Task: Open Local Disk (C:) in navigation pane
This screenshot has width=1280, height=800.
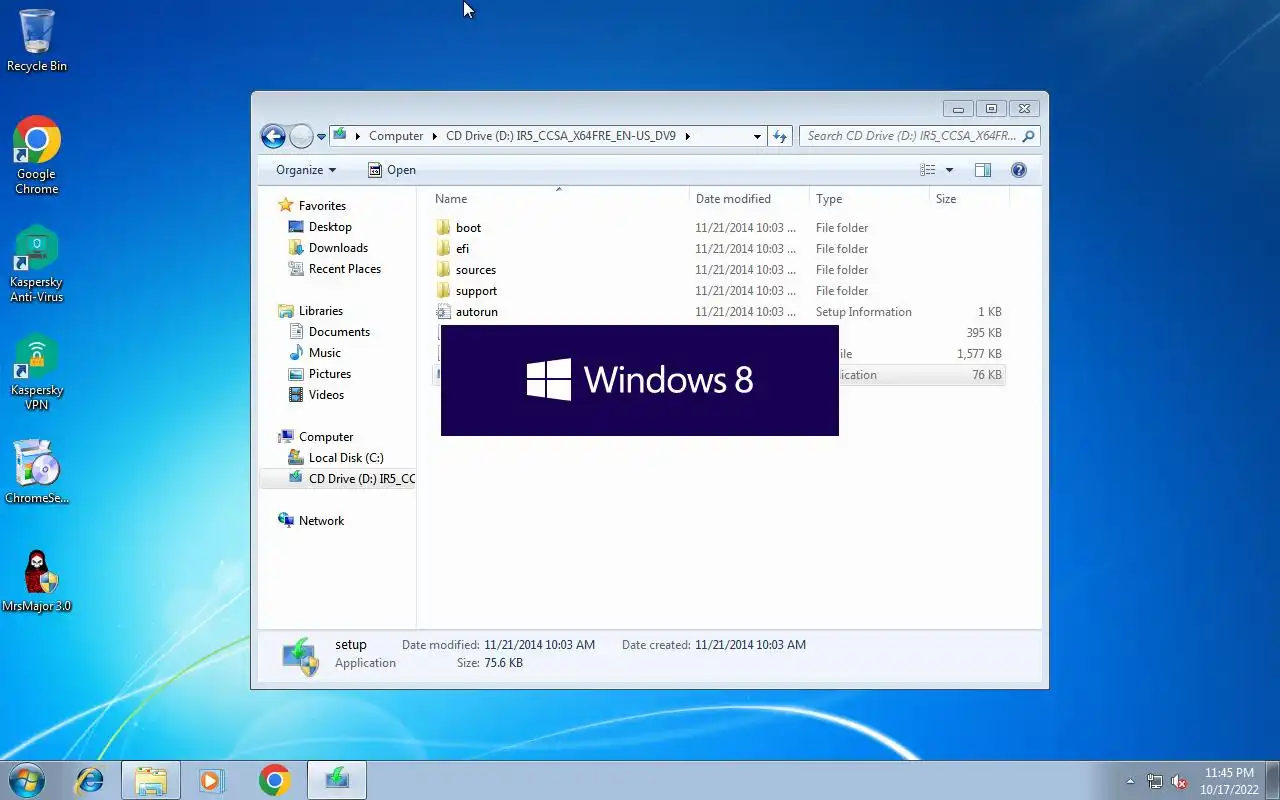Action: click(346, 458)
